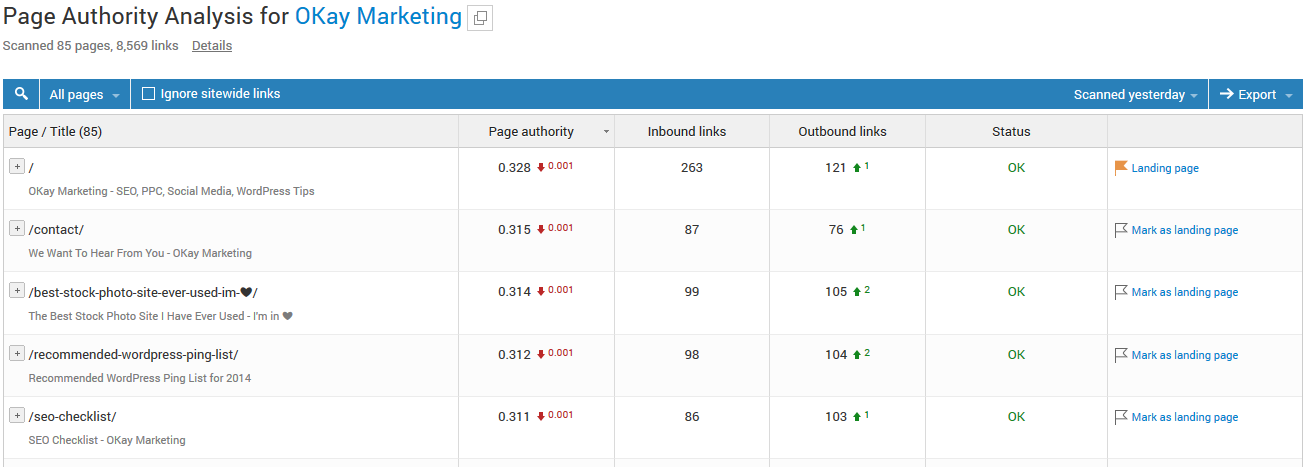Image resolution: width=1309 pixels, height=467 pixels.
Task: Click Page authority sort arrow
Action: coord(605,132)
